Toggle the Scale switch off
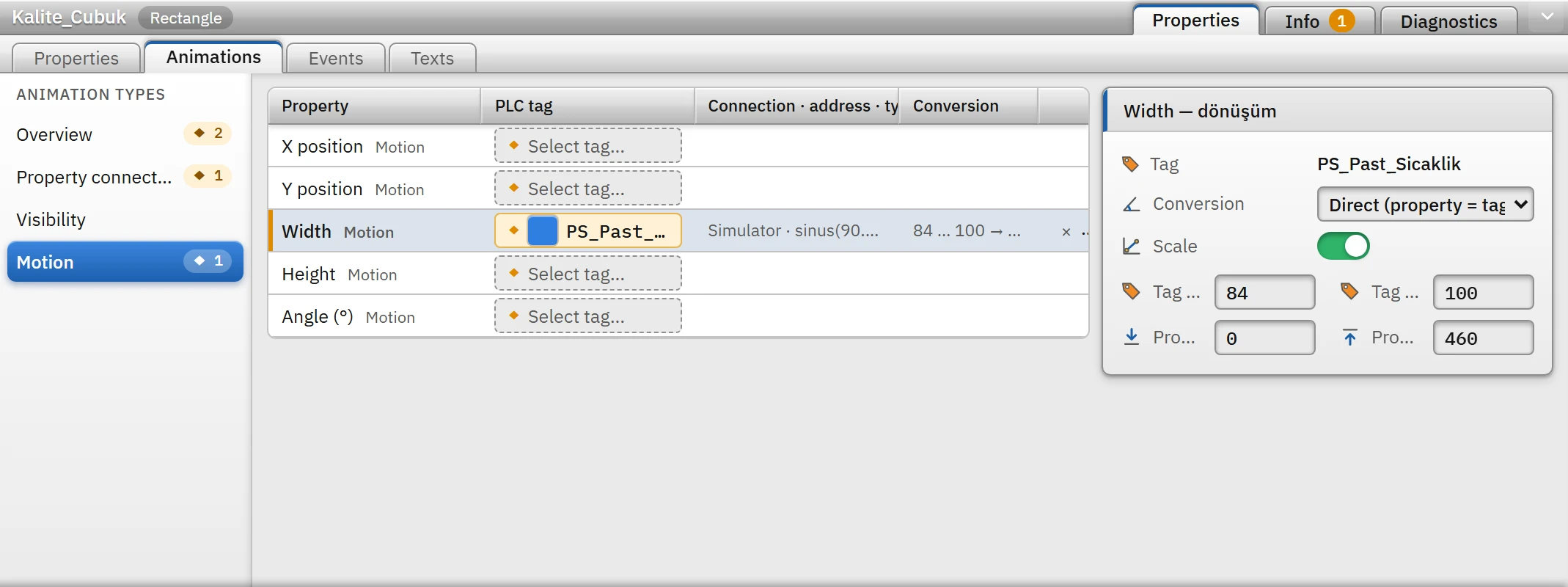Viewport: 1568px width, 587px height. click(x=1344, y=246)
